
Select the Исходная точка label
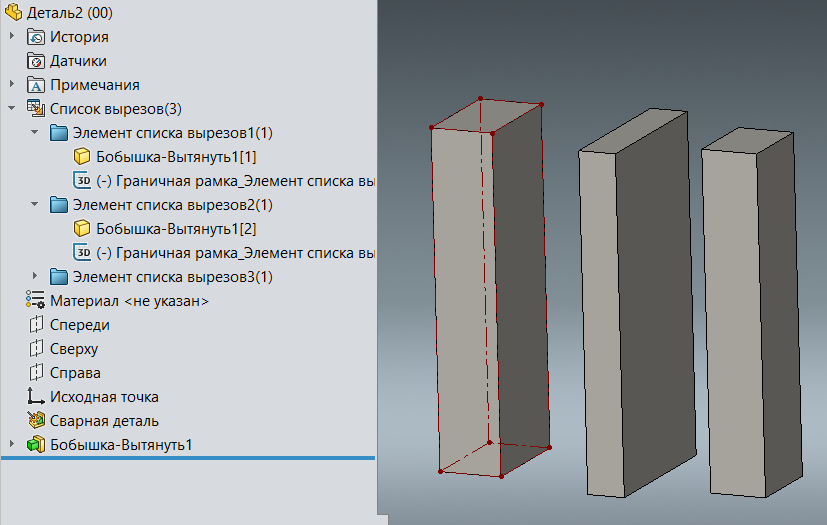[x=104, y=397]
